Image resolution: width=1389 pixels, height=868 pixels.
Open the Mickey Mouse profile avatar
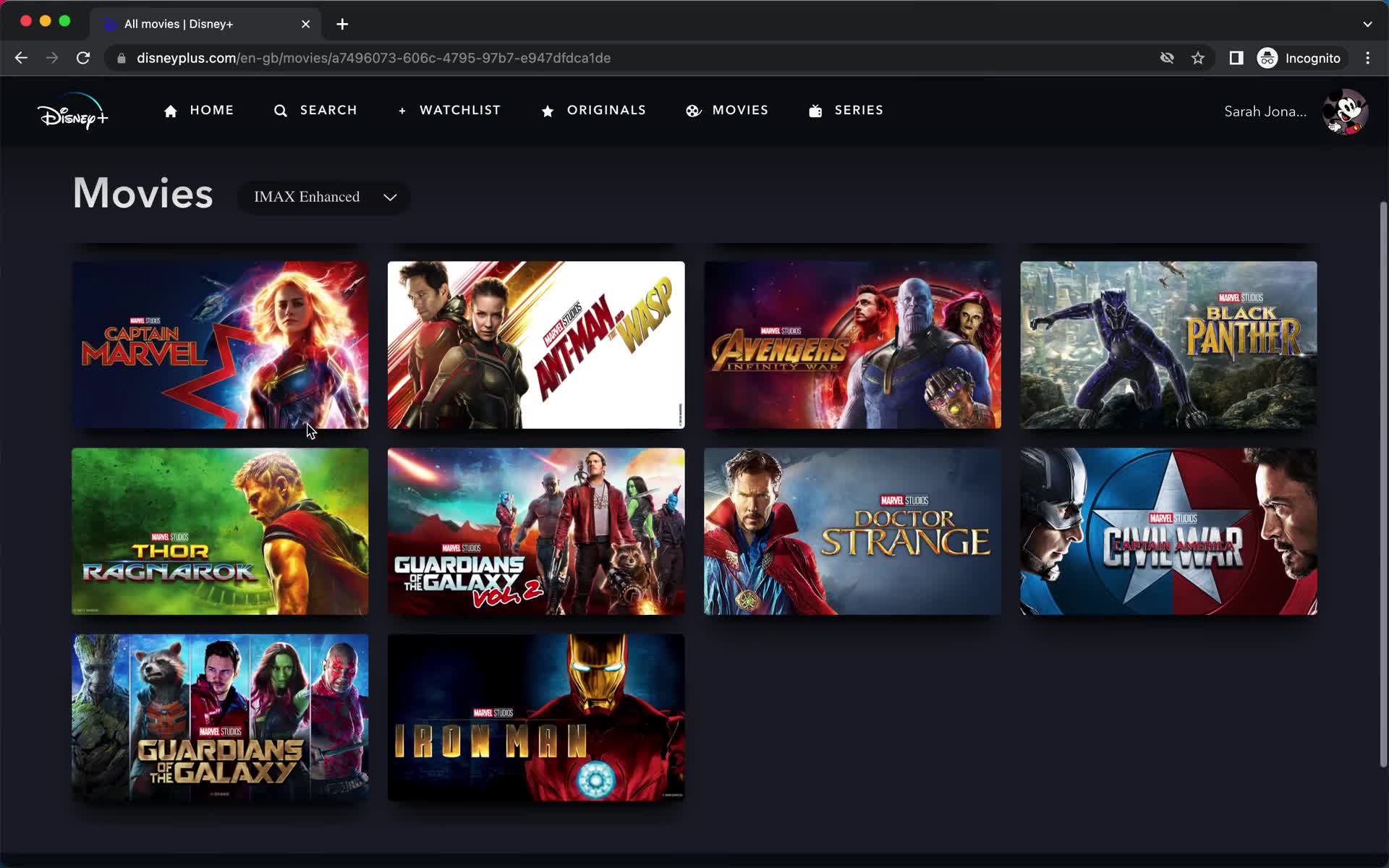click(x=1345, y=111)
